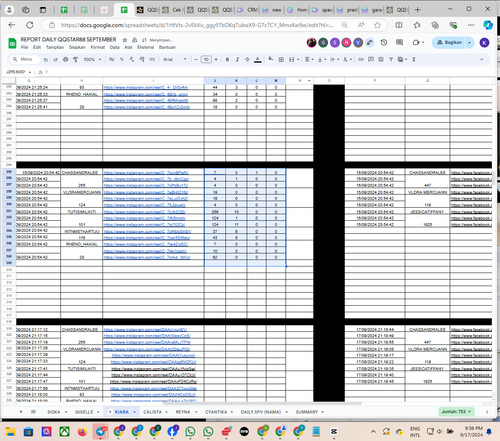The width and height of the screenshot is (500, 441).
Task: Open the Tampilan menu
Action: coord(55,47)
